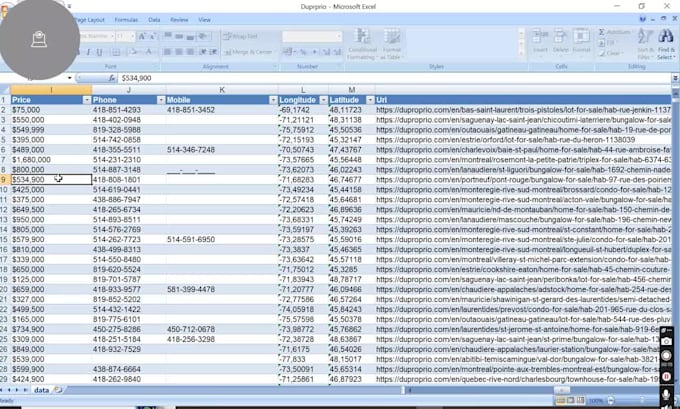Click the Decrease Decimal icon
This screenshot has height=409, width=680.
337,52
